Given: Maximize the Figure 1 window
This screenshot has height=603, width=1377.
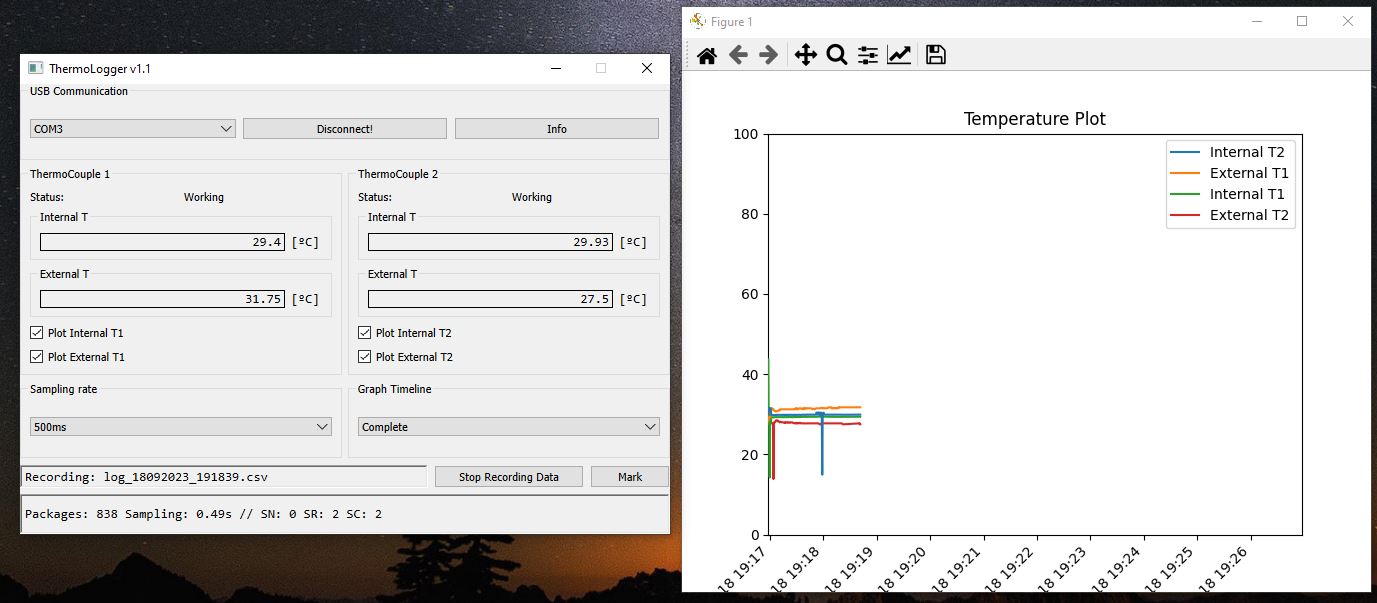Looking at the screenshot, I should pyautogui.click(x=1302, y=21).
